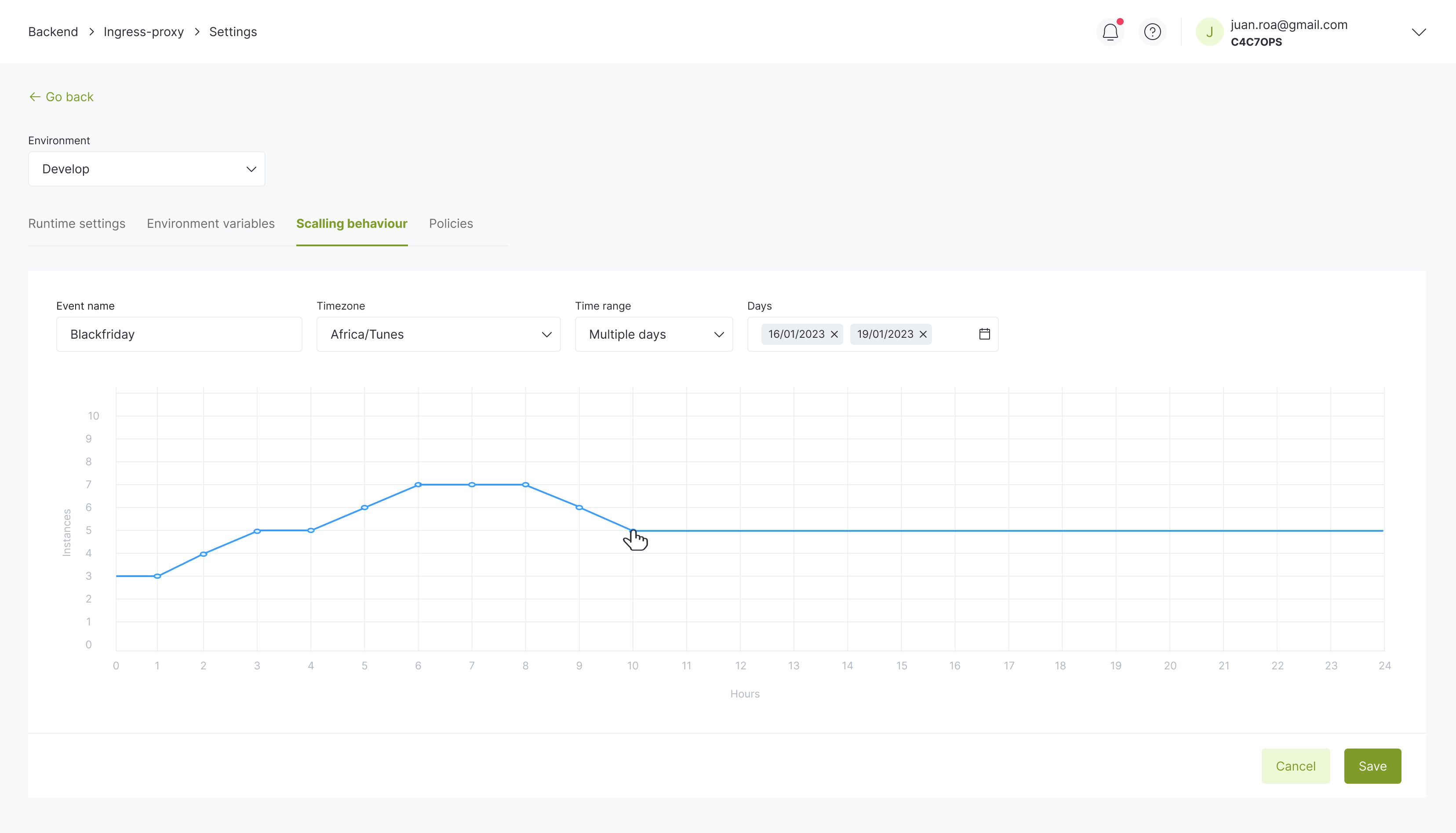Viewport: 1456px width, 833px height.
Task: Go to Ingress-proxy in the breadcrumb
Action: pos(144,32)
